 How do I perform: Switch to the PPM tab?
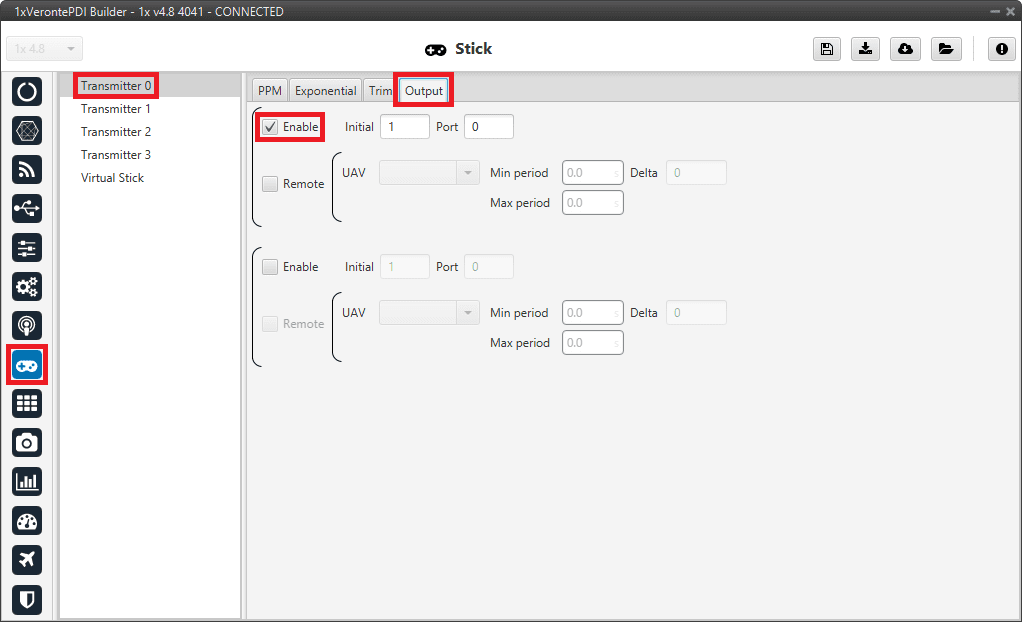(270, 91)
